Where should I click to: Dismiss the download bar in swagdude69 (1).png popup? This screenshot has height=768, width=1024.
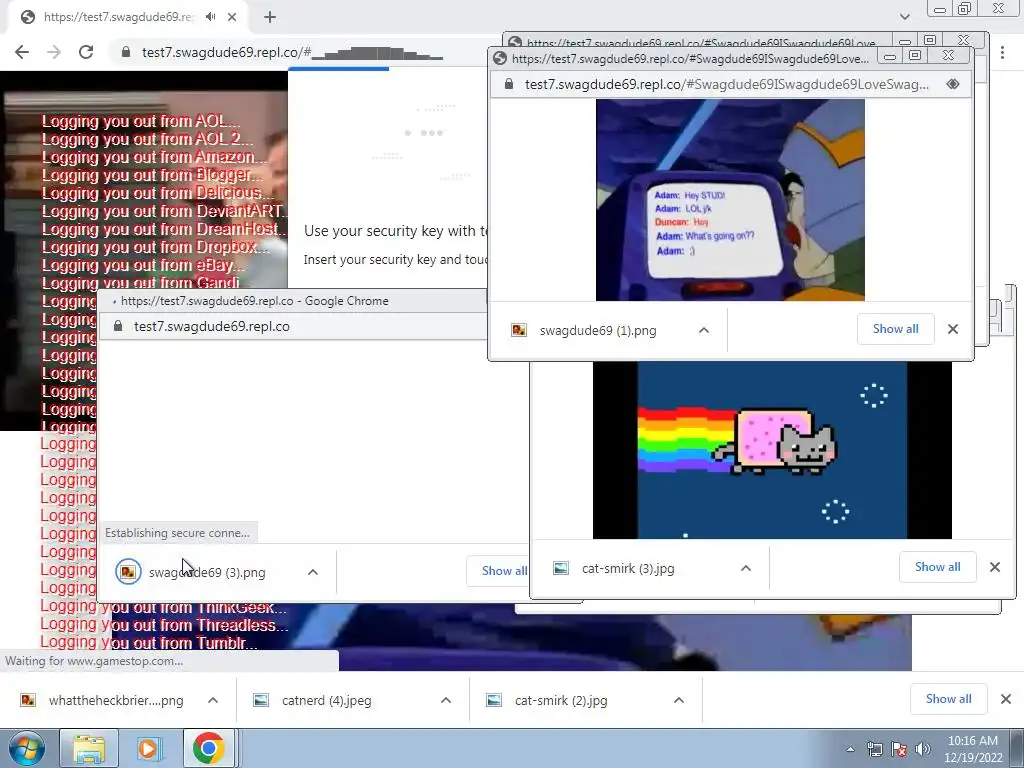tap(953, 329)
